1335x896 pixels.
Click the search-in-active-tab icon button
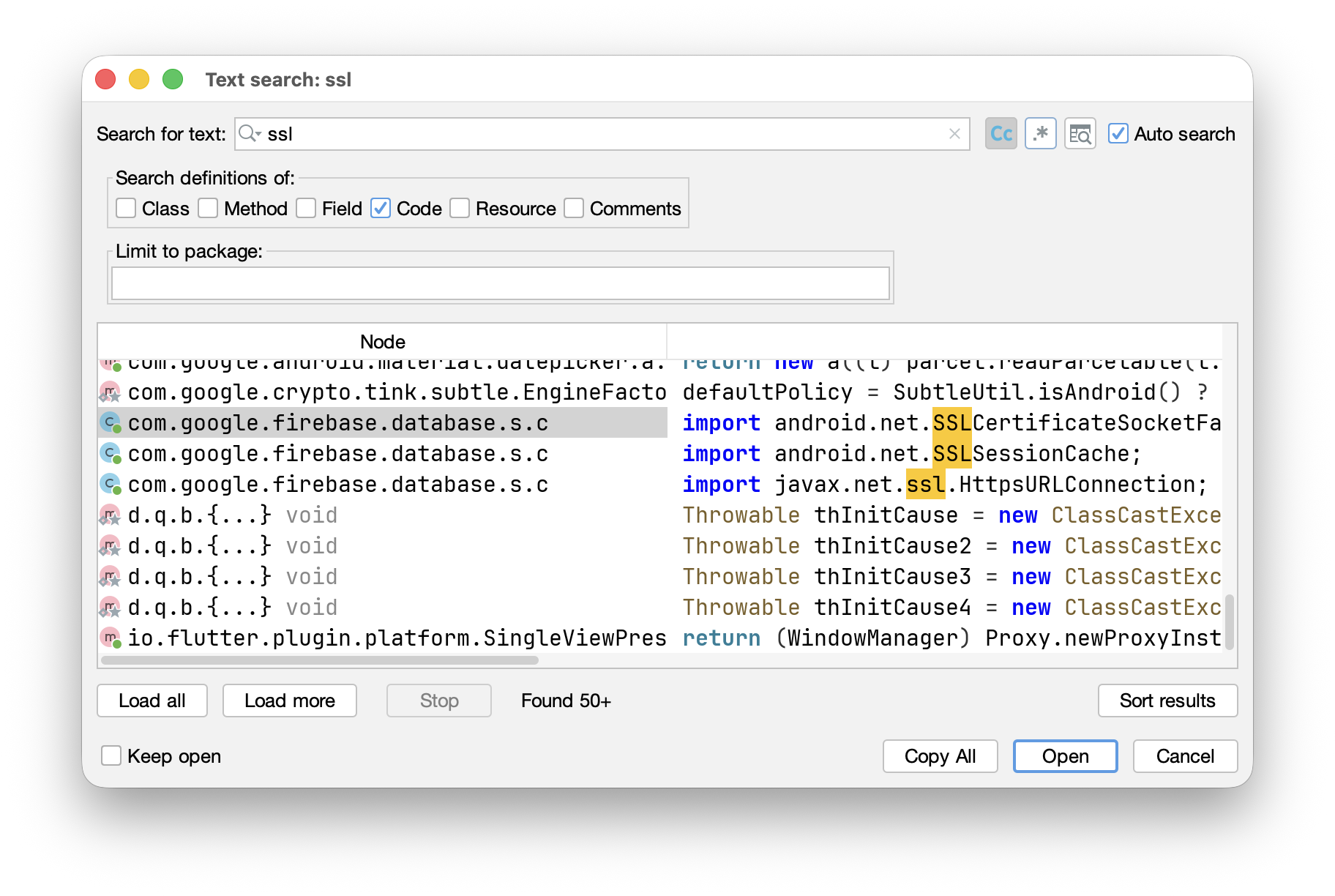tap(1080, 134)
